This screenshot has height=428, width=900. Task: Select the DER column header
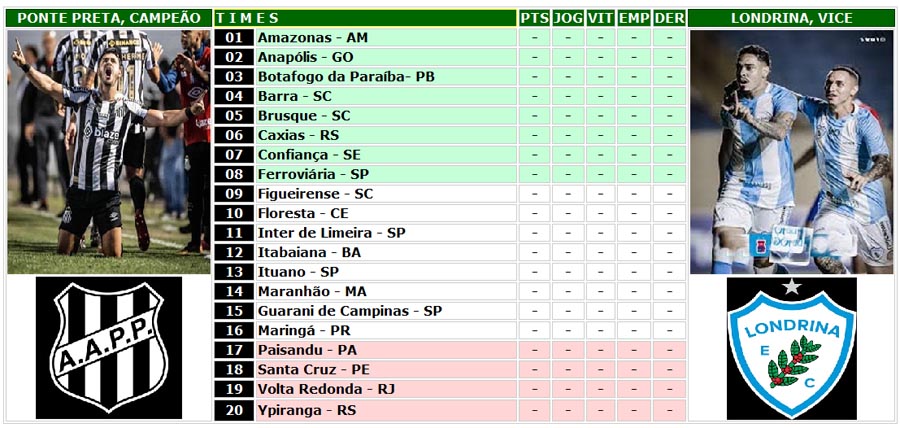pos(669,18)
